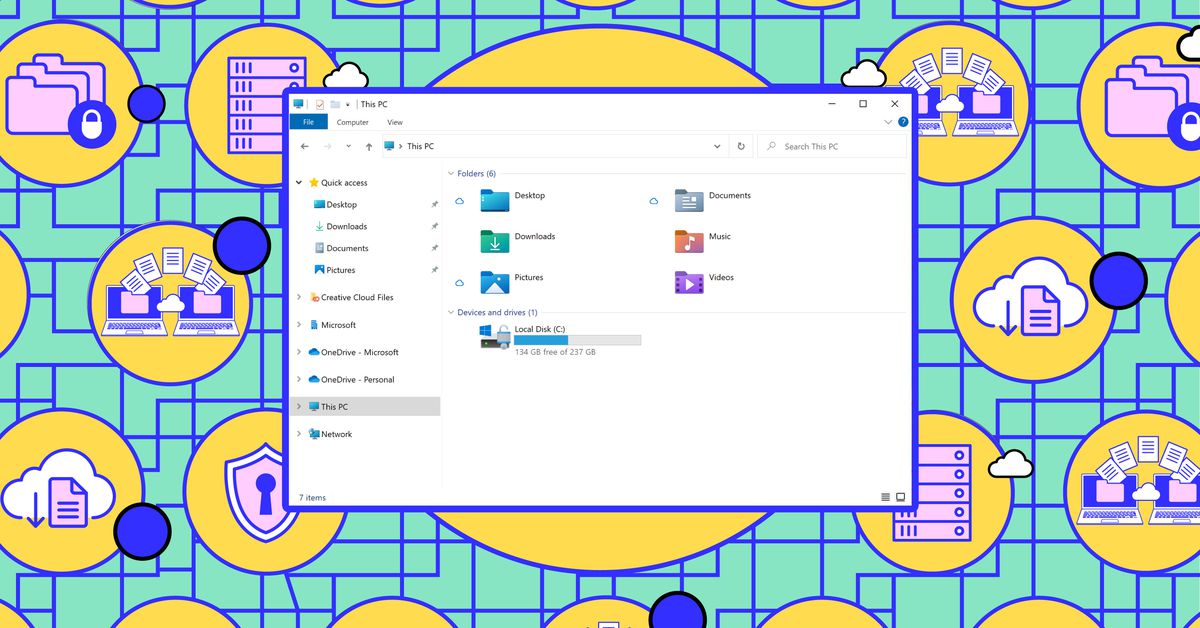
Task: Open Help with the blue question mark icon
Action: click(903, 122)
